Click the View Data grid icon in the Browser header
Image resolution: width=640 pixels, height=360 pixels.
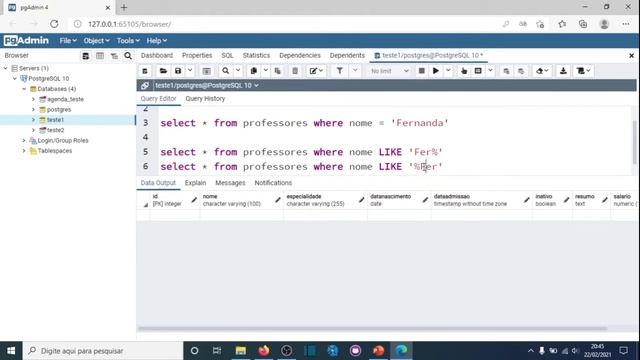click(x=100, y=56)
